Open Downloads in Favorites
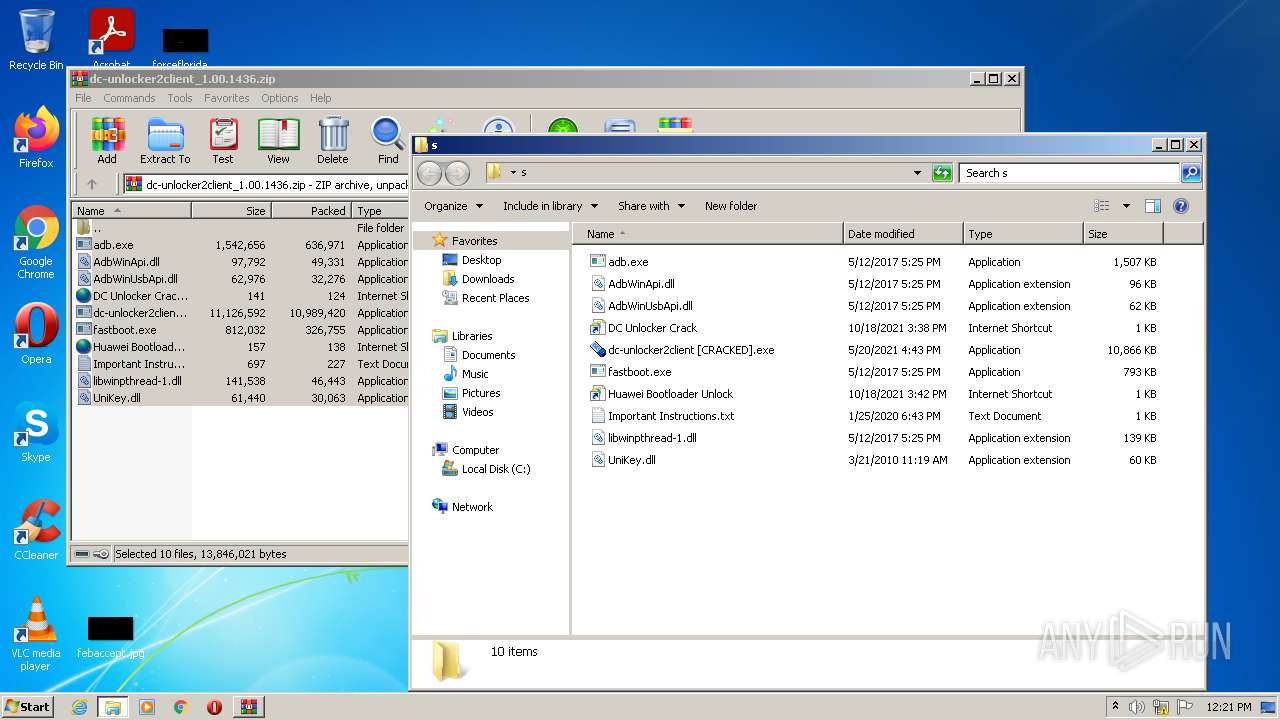 coord(488,279)
